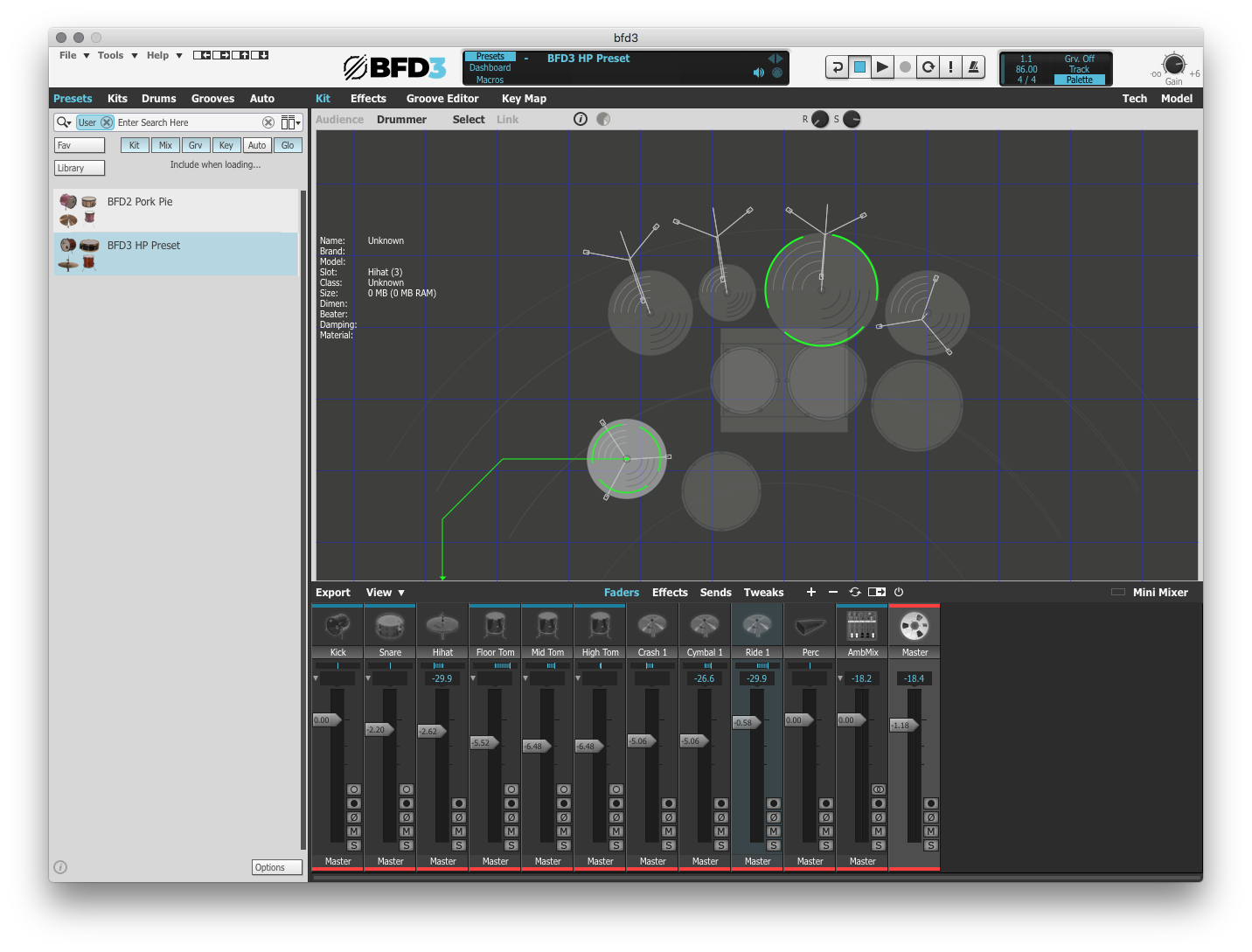Expand the AmbMix channel disclosure triangle
This screenshot has height=952, width=1252.
tap(840, 678)
